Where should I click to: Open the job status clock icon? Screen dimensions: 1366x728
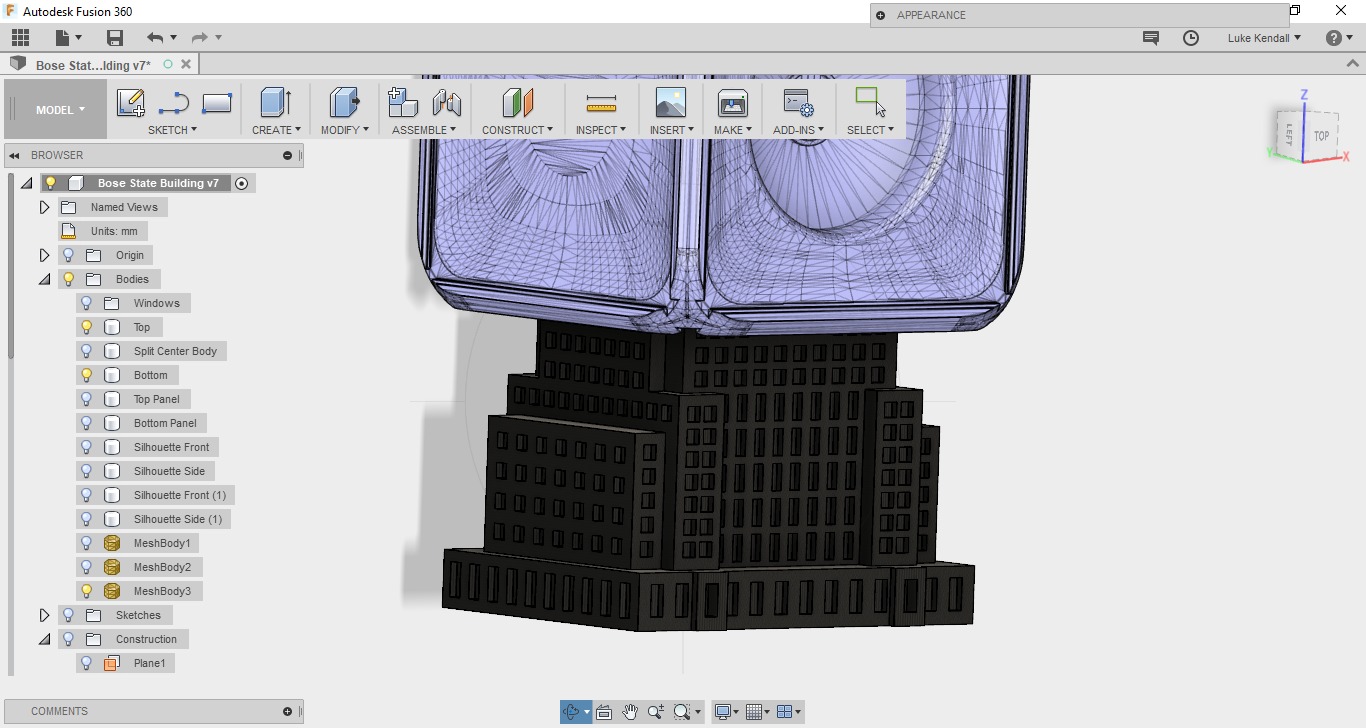point(1190,38)
